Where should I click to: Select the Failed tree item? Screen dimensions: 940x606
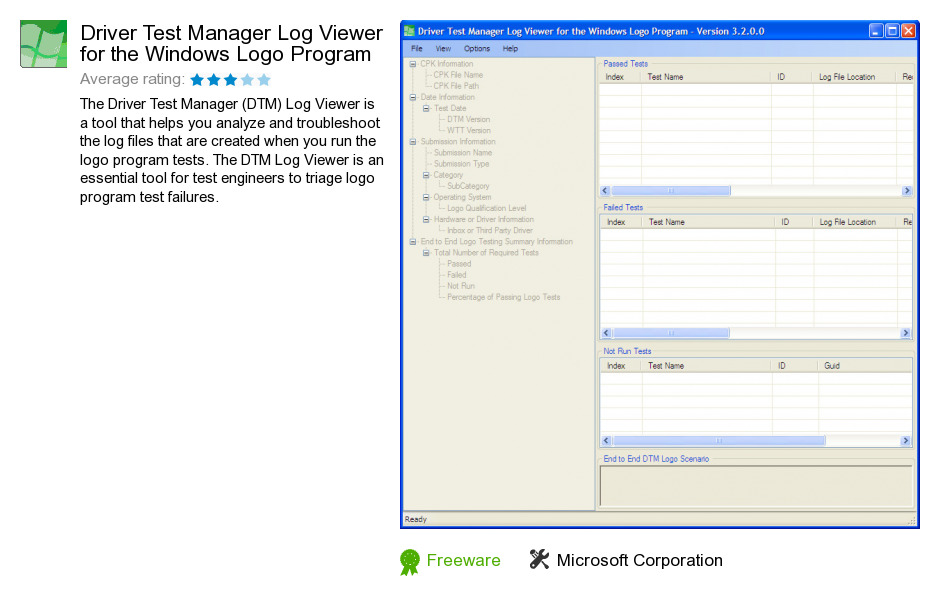457,275
